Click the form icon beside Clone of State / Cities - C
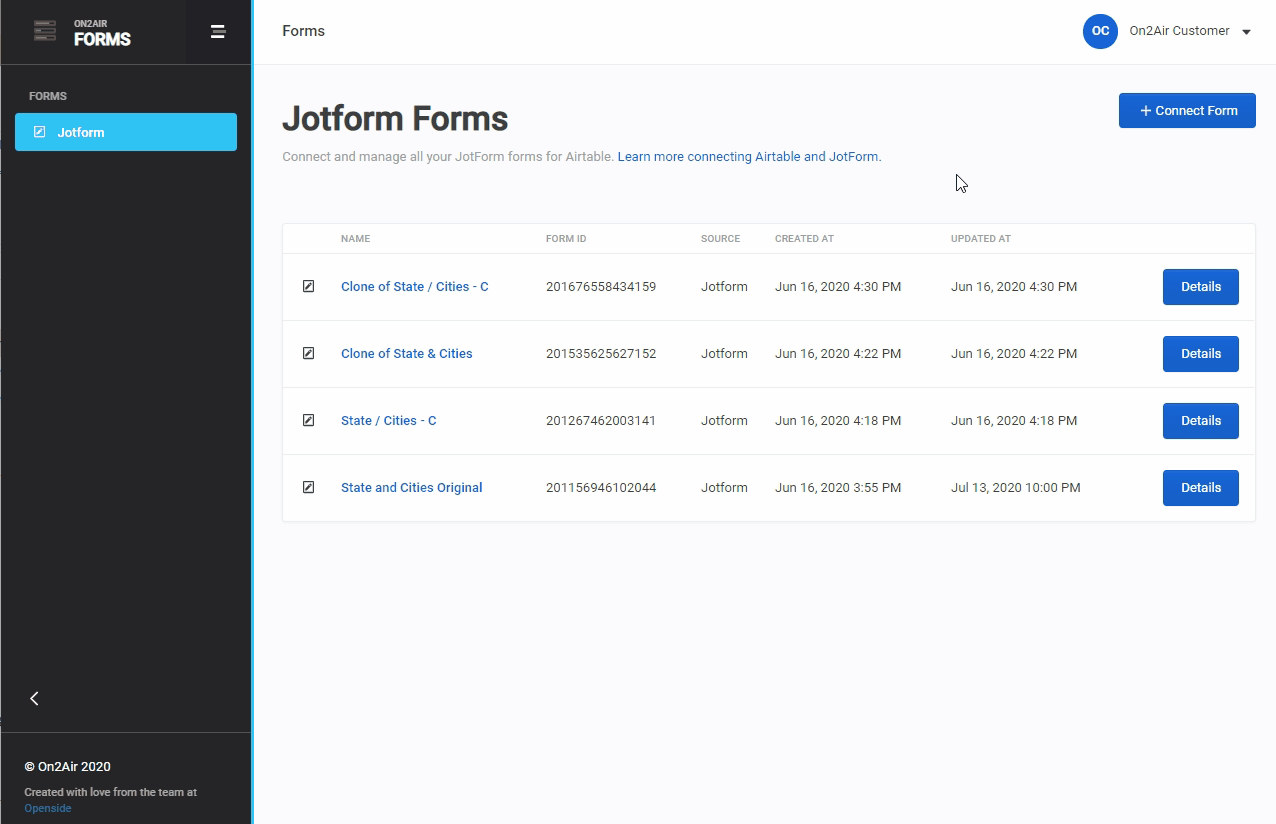 [308, 287]
